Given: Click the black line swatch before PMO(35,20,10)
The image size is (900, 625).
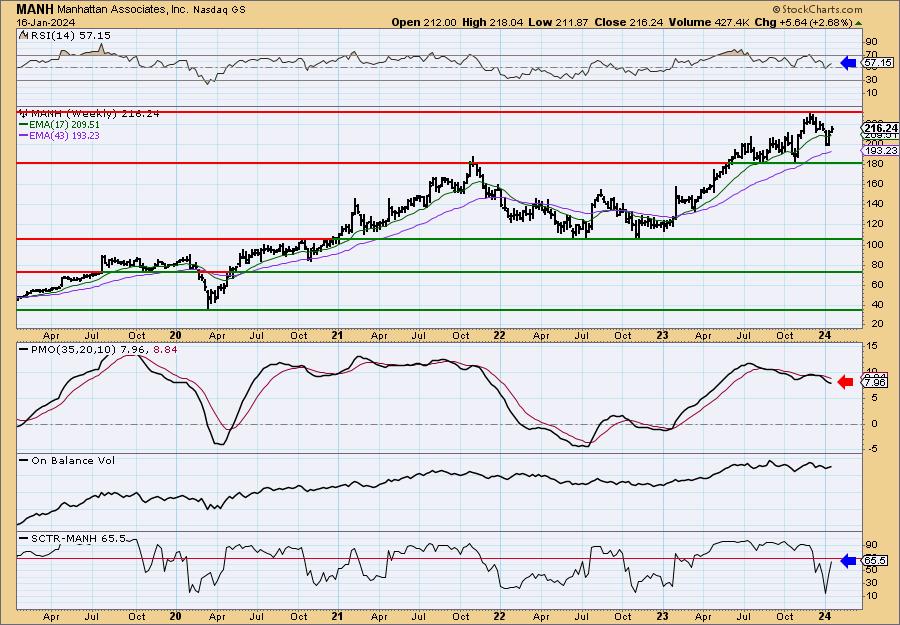Looking at the screenshot, I should pyautogui.click(x=24, y=349).
